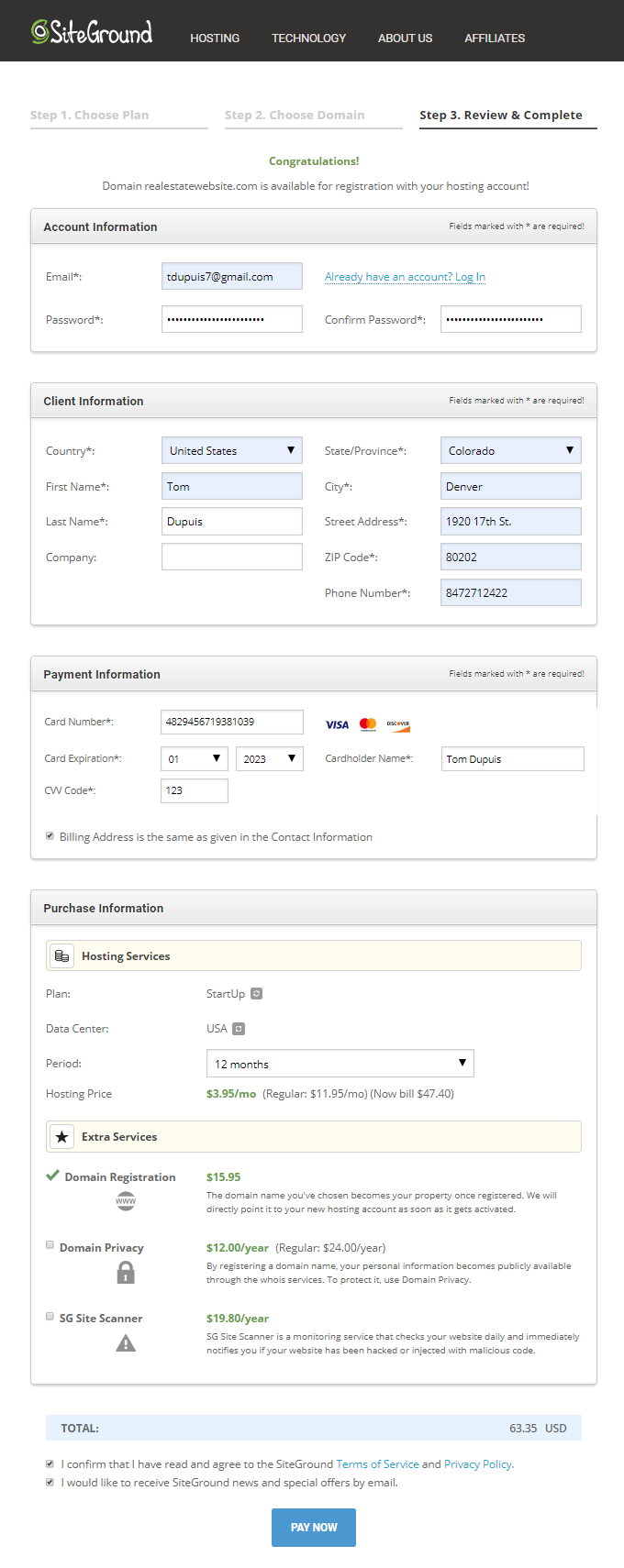Expand the card expiration year dropdown

(269, 759)
